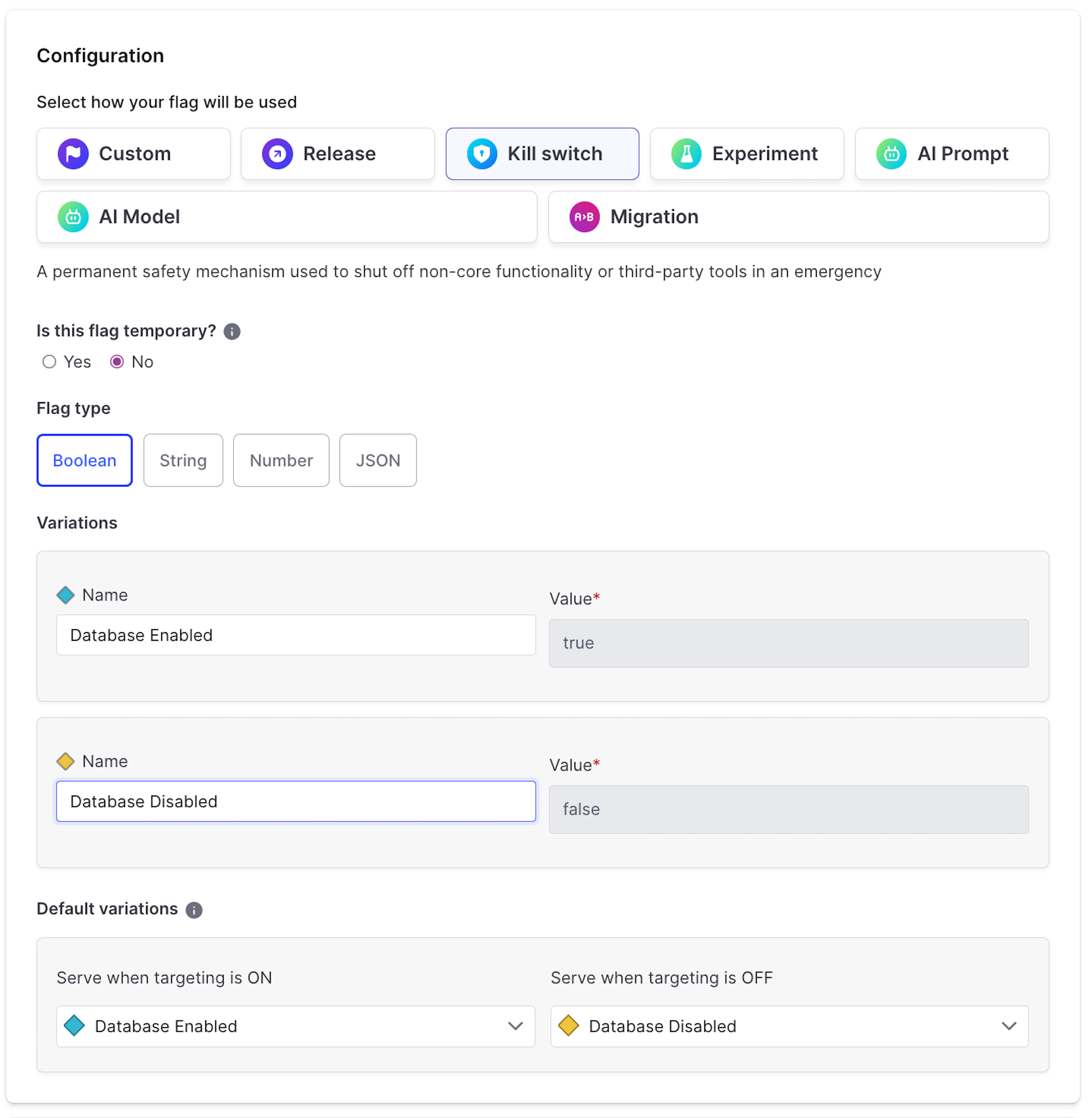Click the yellow diamond variation color swatch

pos(65,761)
